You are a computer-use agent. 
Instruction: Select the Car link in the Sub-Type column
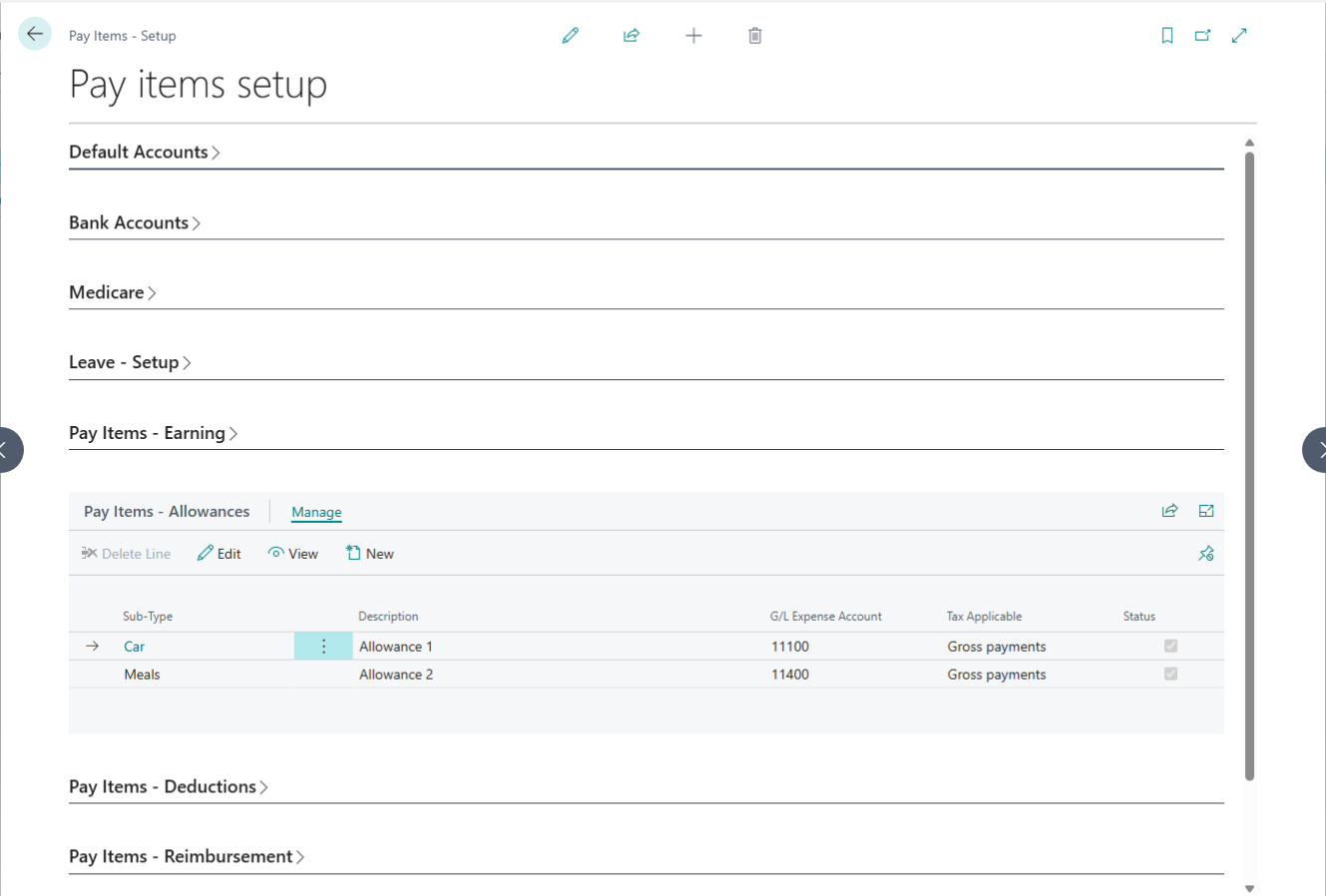tap(134, 646)
